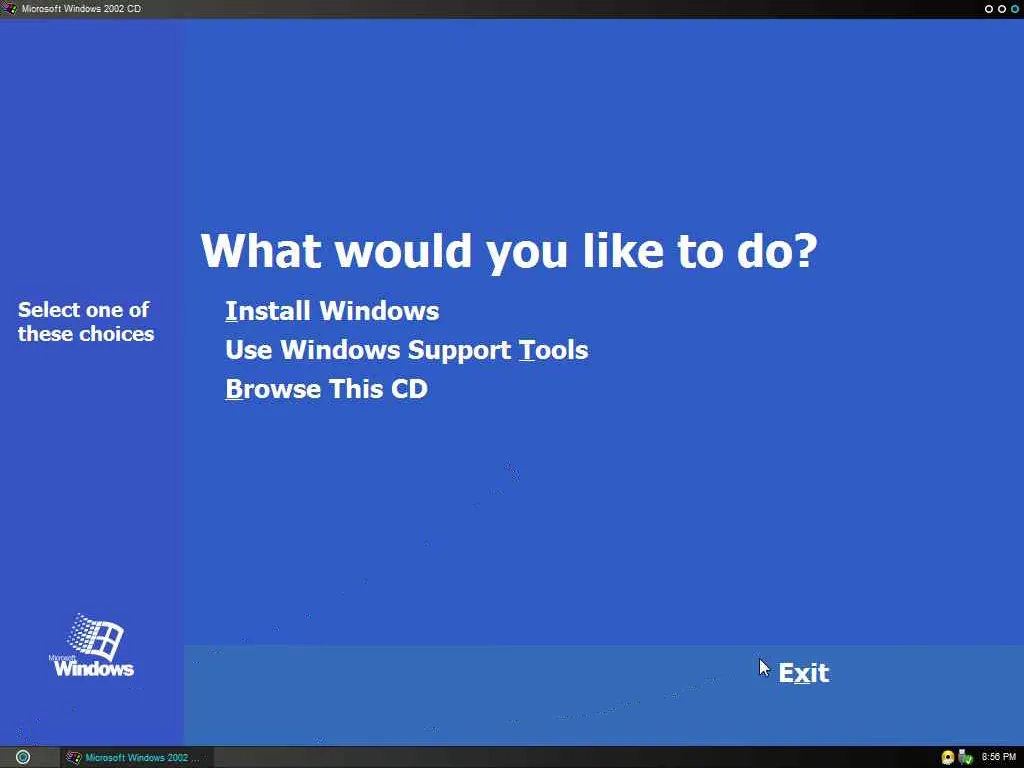Click the 8:56 PM clock

point(999,757)
